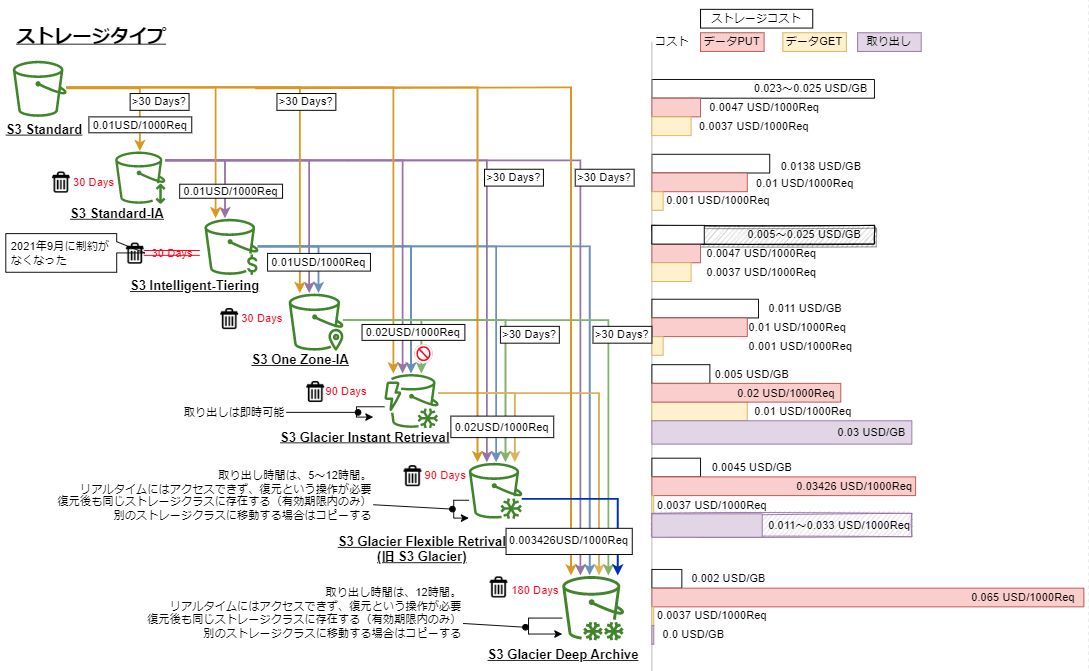1089x671 pixels.
Task: Click trash can icon beside 180 Days
Action: (x=499, y=587)
